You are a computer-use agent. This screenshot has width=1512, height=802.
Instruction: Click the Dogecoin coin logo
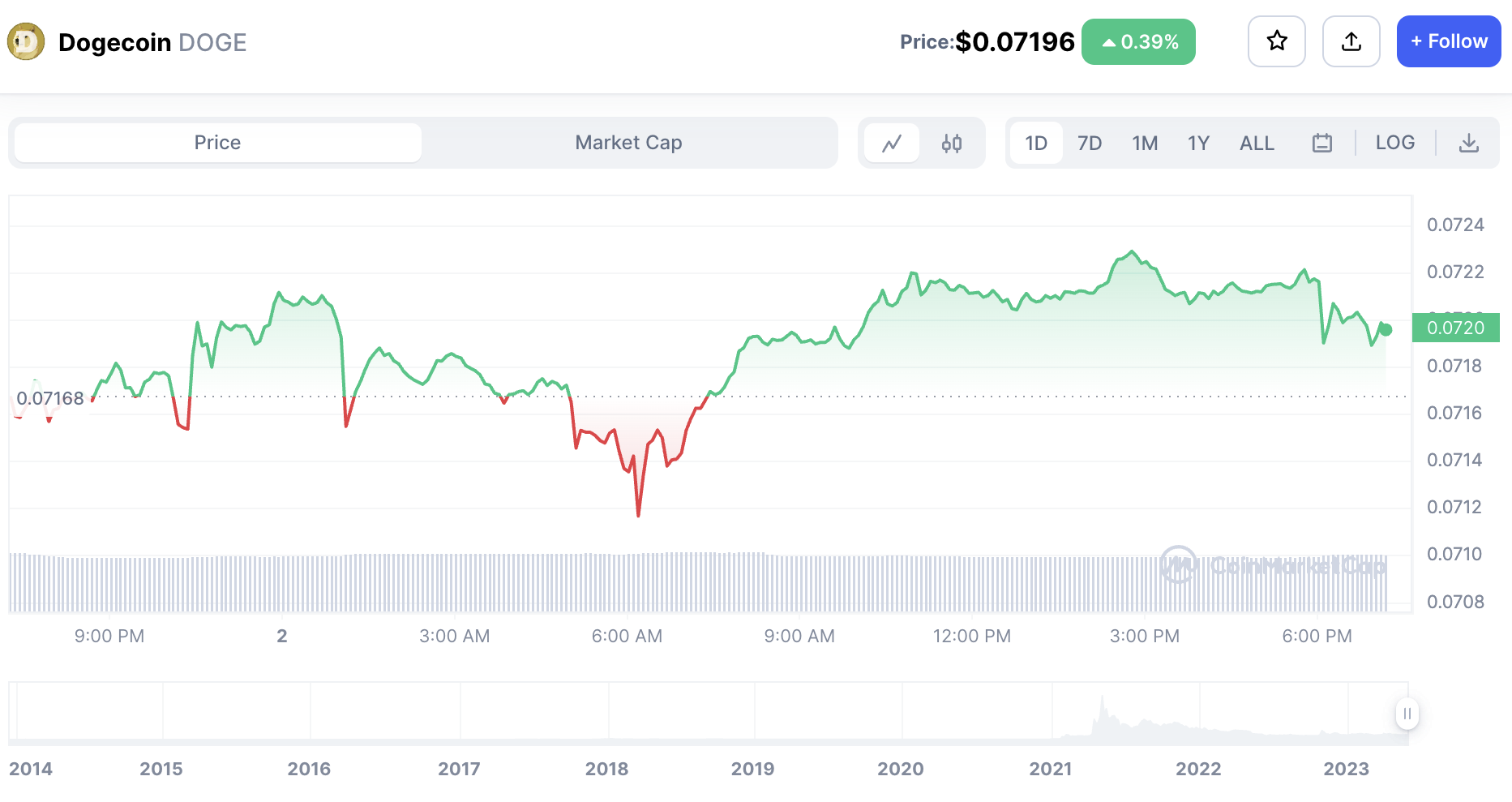click(x=26, y=41)
